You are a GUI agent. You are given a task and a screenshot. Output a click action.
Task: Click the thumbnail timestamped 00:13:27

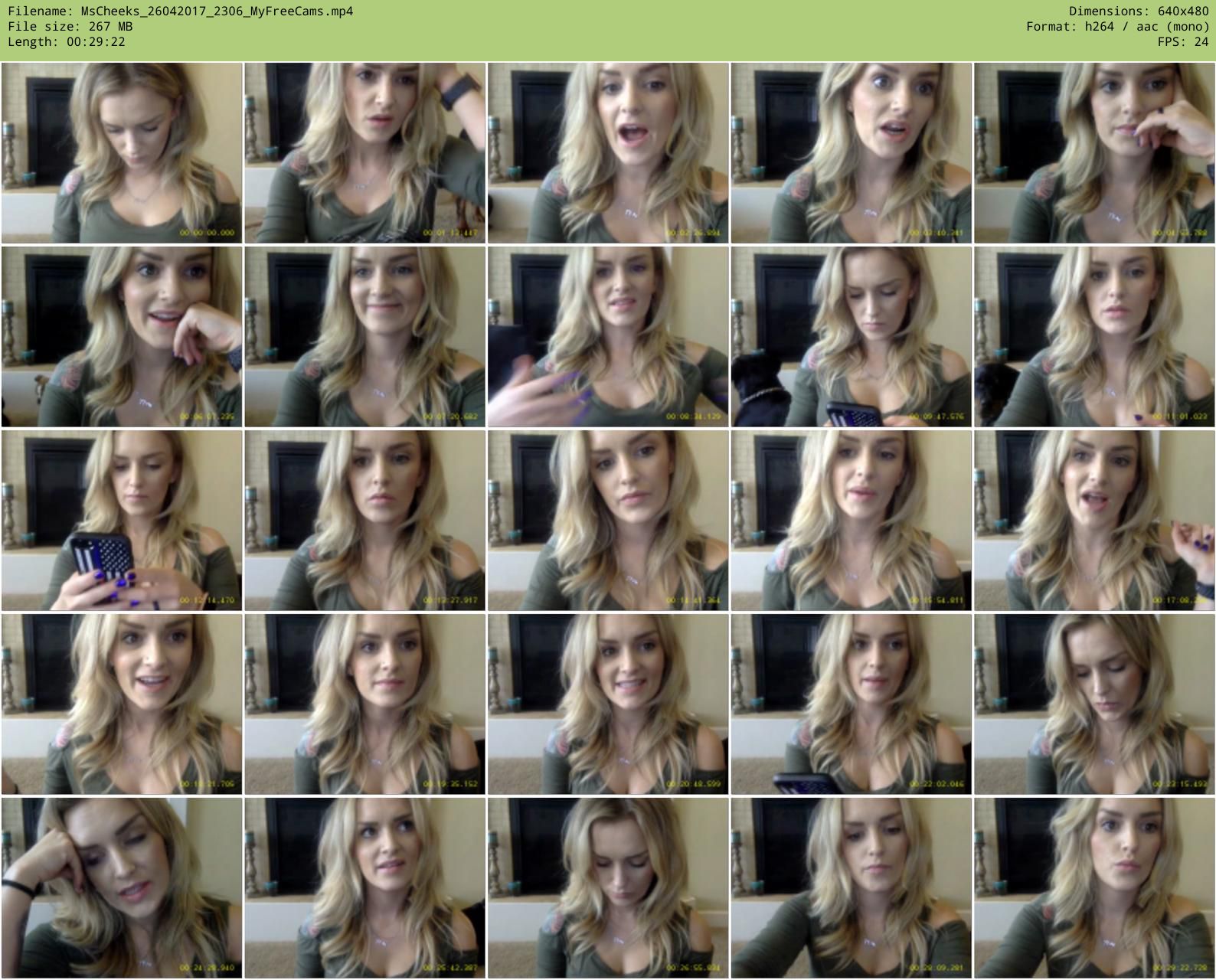364,520
